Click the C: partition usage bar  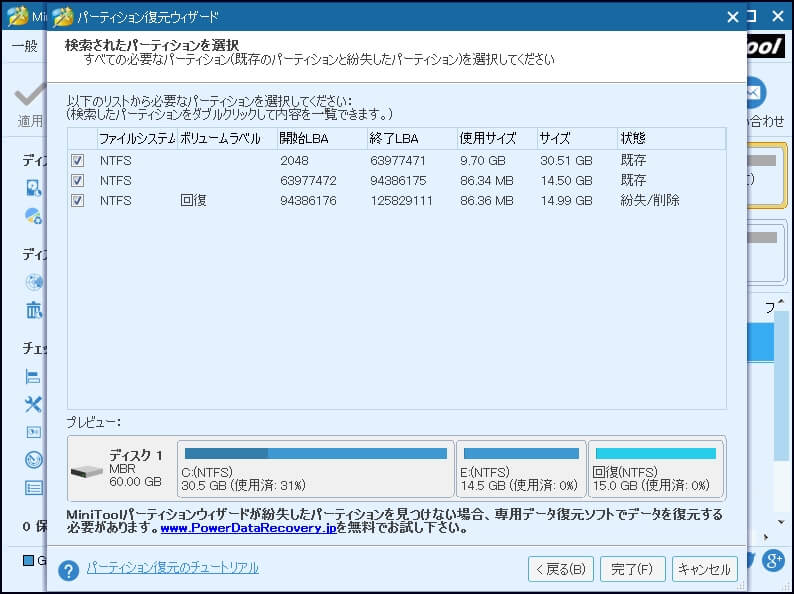pos(316,453)
